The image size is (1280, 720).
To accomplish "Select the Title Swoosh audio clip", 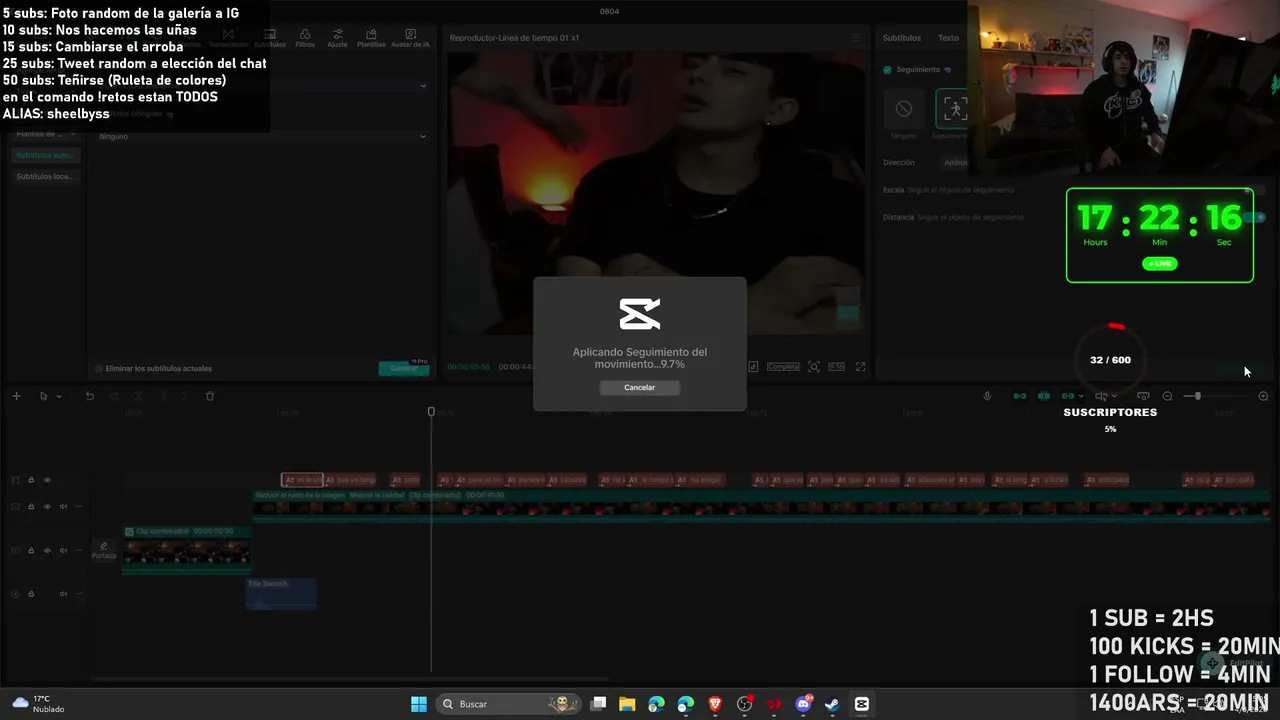I will (x=281, y=593).
